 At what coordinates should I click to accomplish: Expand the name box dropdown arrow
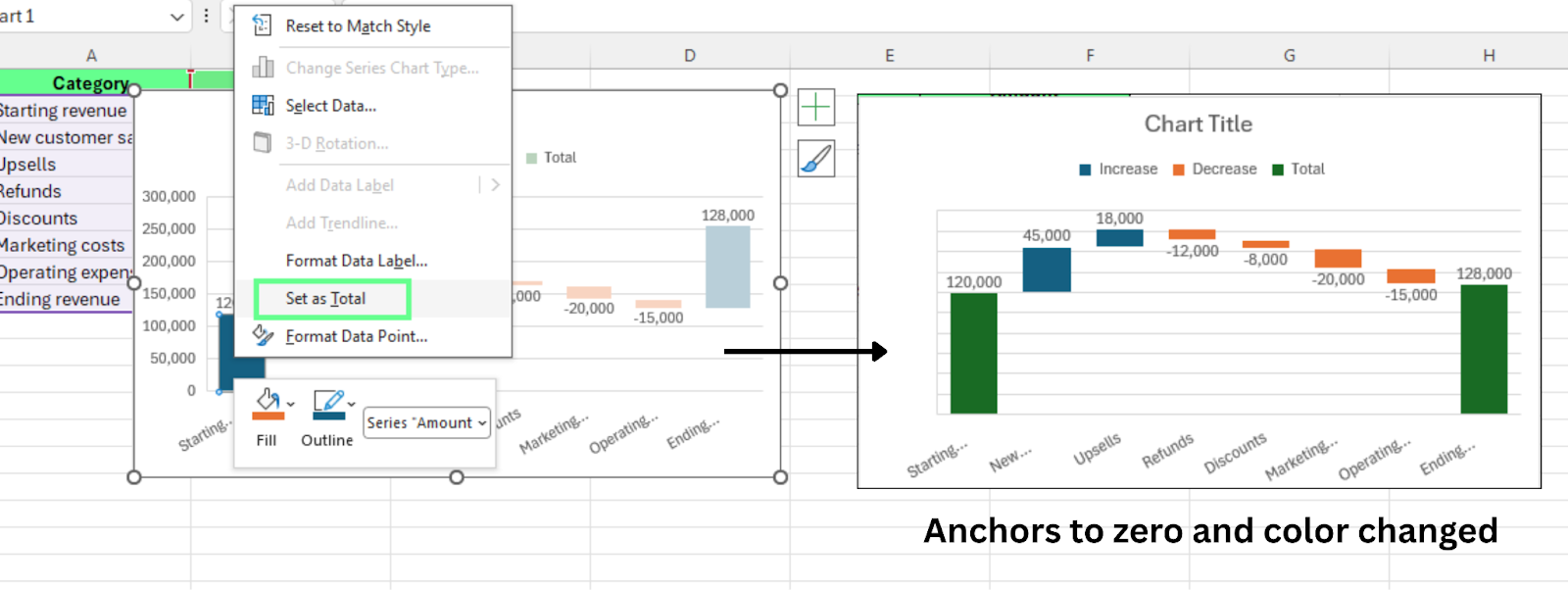pos(177,17)
